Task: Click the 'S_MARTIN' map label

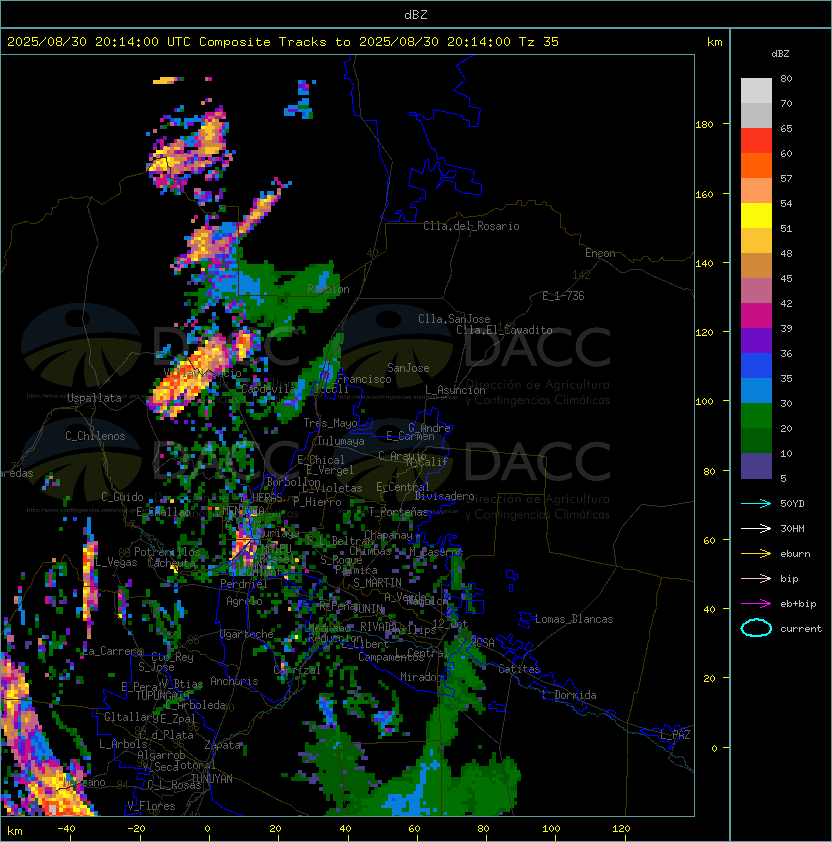Action: click(x=377, y=583)
